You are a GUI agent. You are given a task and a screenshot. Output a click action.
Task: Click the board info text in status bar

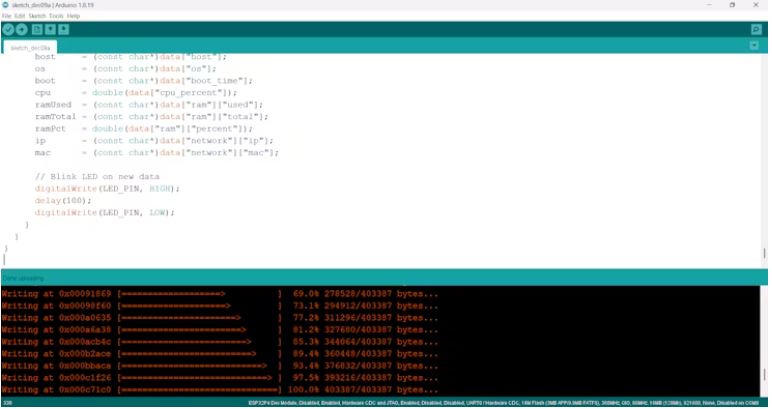504,403
